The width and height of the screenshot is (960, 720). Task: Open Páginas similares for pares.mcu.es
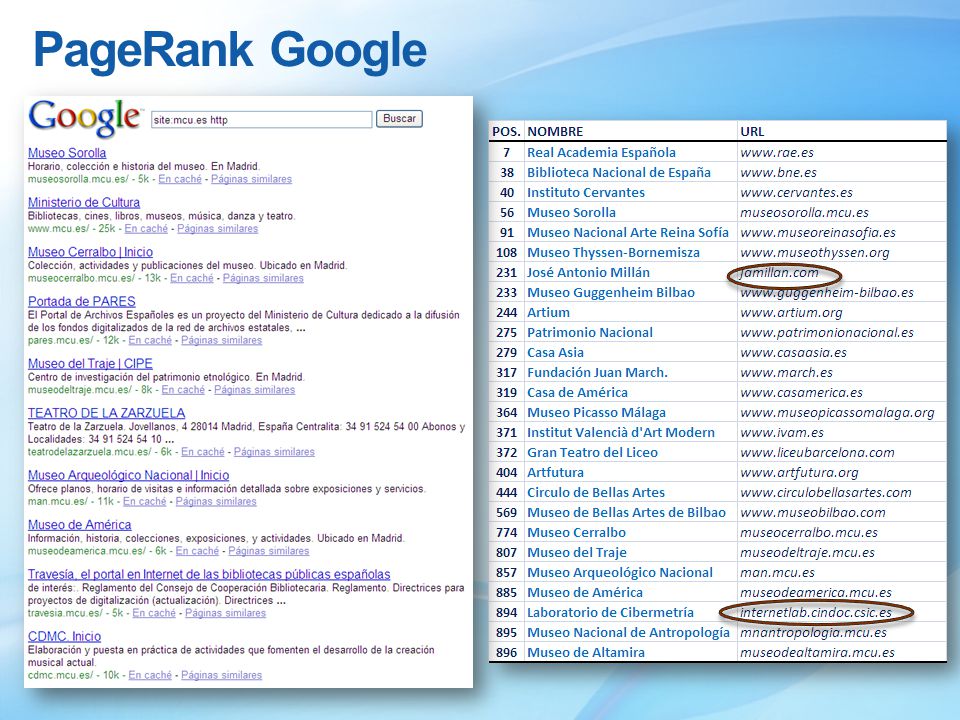pyautogui.click(x=222, y=340)
